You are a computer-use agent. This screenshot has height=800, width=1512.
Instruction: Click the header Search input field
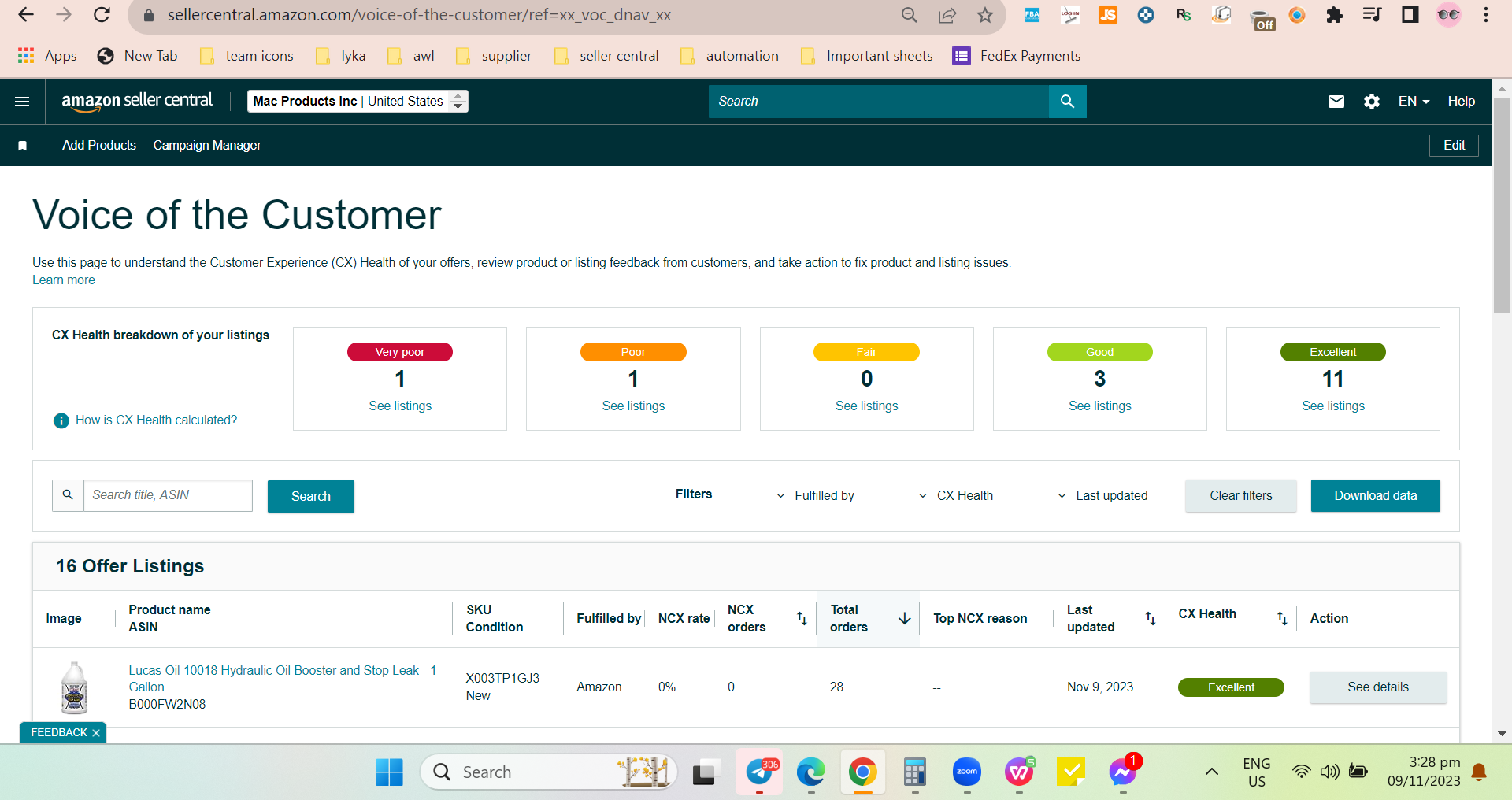click(878, 102)
